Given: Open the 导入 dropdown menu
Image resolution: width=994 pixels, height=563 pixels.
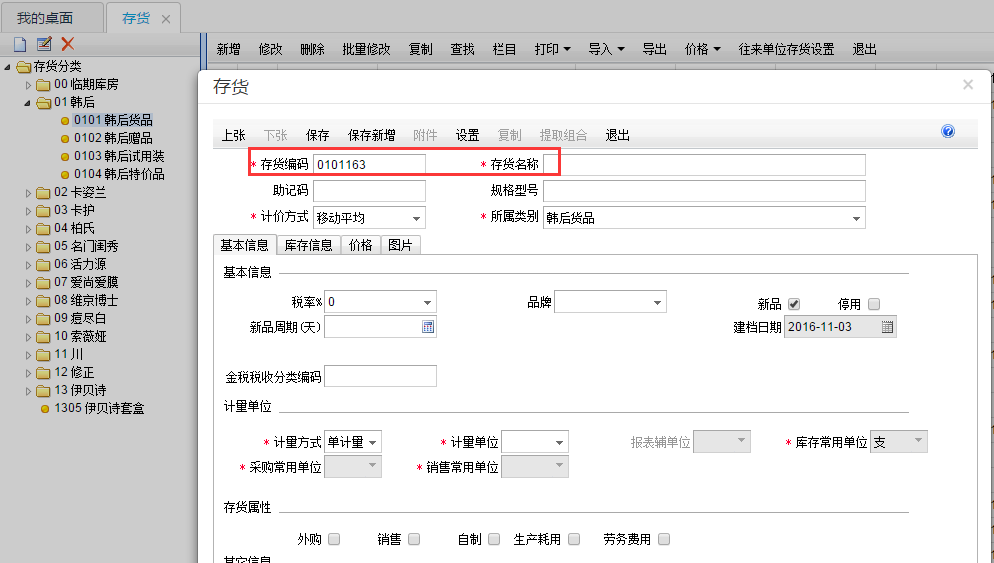Looking at the screenshot, I should click(606, 49).
